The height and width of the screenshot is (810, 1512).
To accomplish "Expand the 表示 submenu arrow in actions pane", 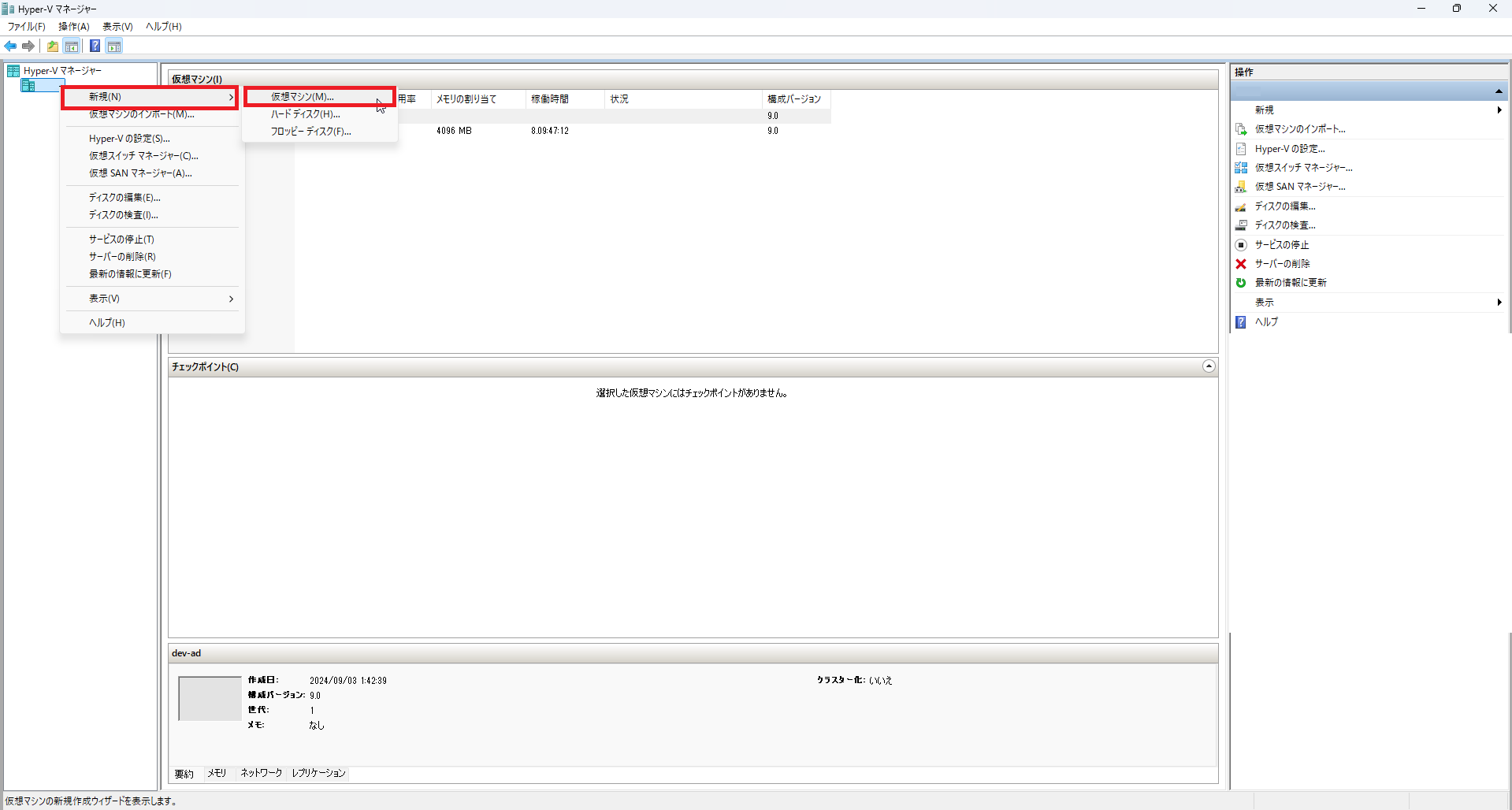I will pos(1499,303).
